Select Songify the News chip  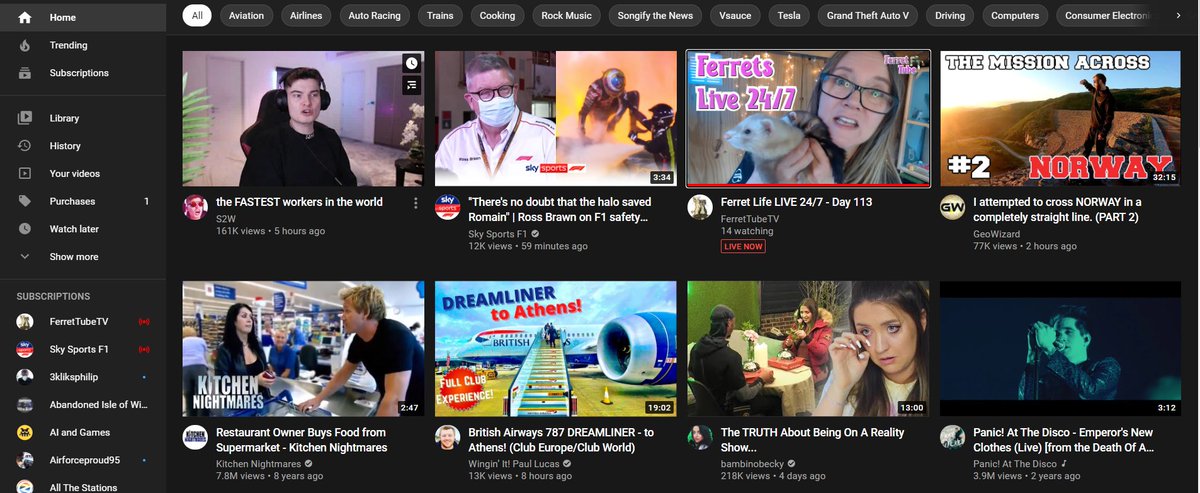click(656, 16)
